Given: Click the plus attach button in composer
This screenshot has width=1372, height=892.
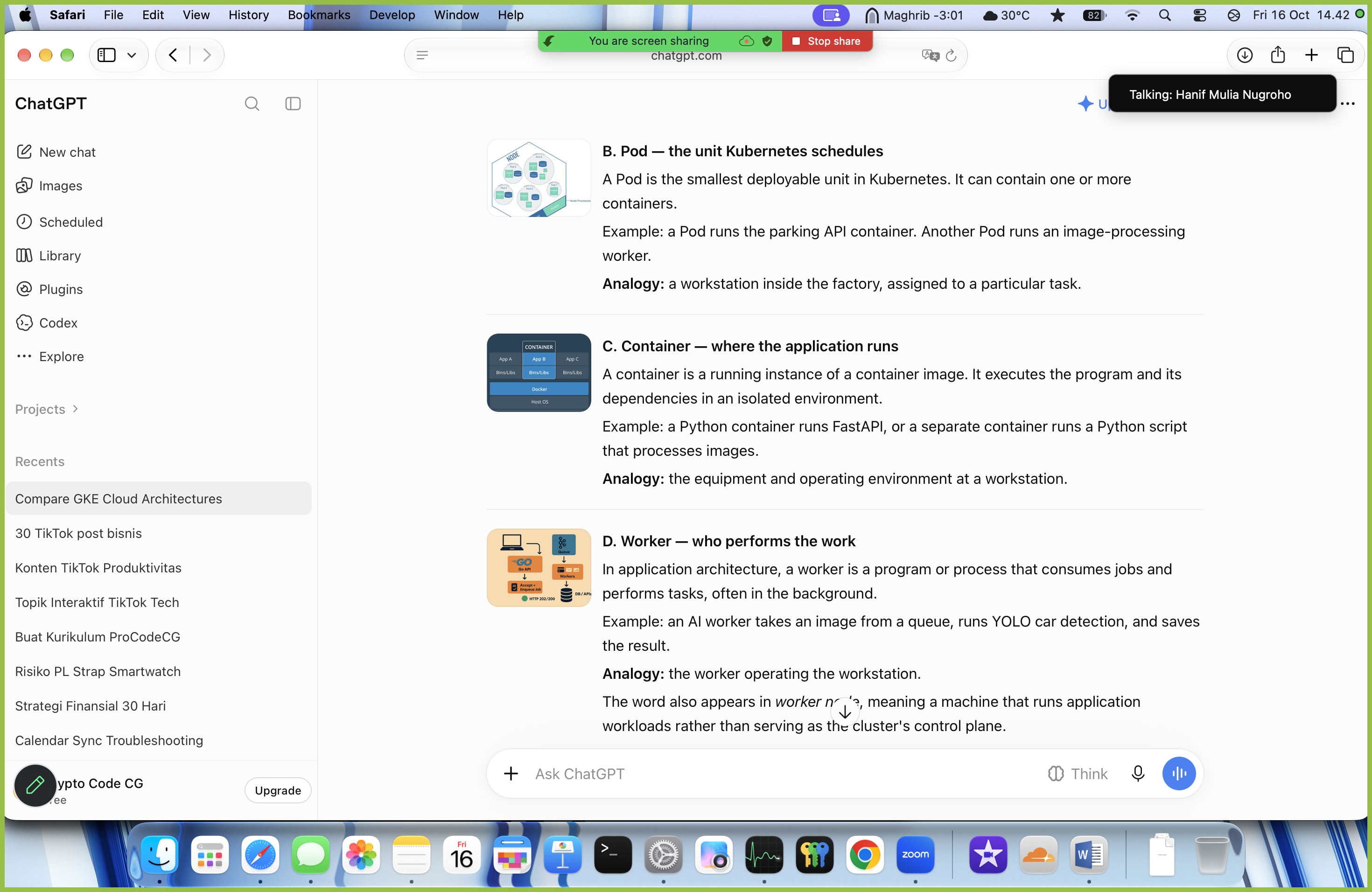Looking at the screenshot, I should [x=511, y=774].
